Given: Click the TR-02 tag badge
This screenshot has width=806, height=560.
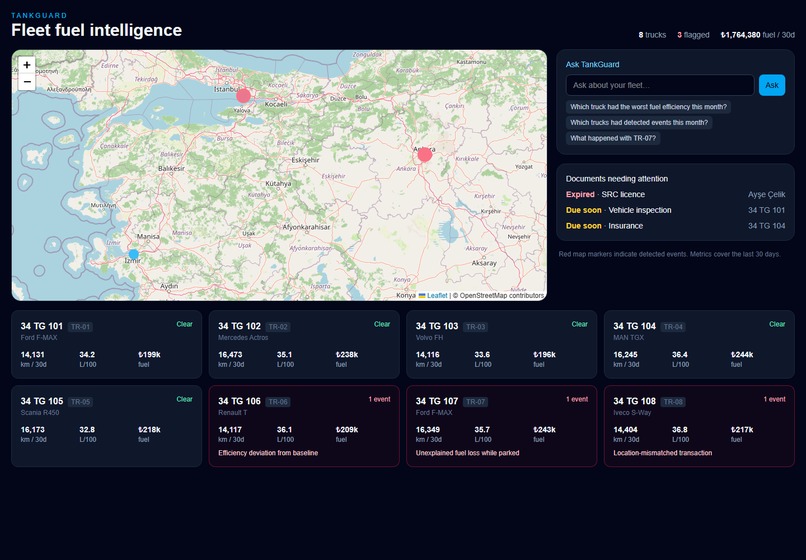Looking at the screenshot, I should pyautogui.click(x=278, y=327).
